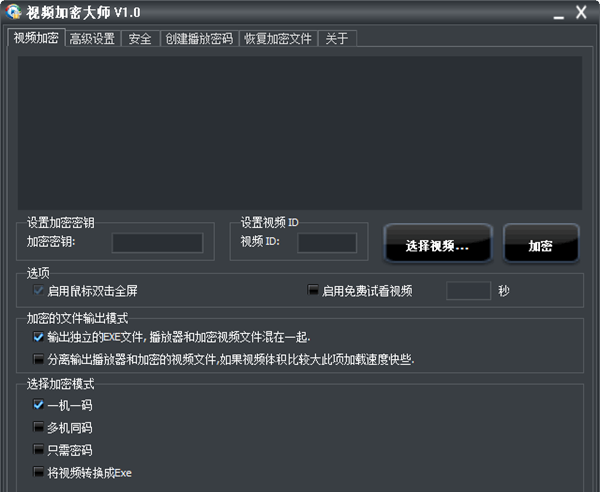
Task: Select 只需密码 encryption mode checkbox
Action: click(38, 449)
